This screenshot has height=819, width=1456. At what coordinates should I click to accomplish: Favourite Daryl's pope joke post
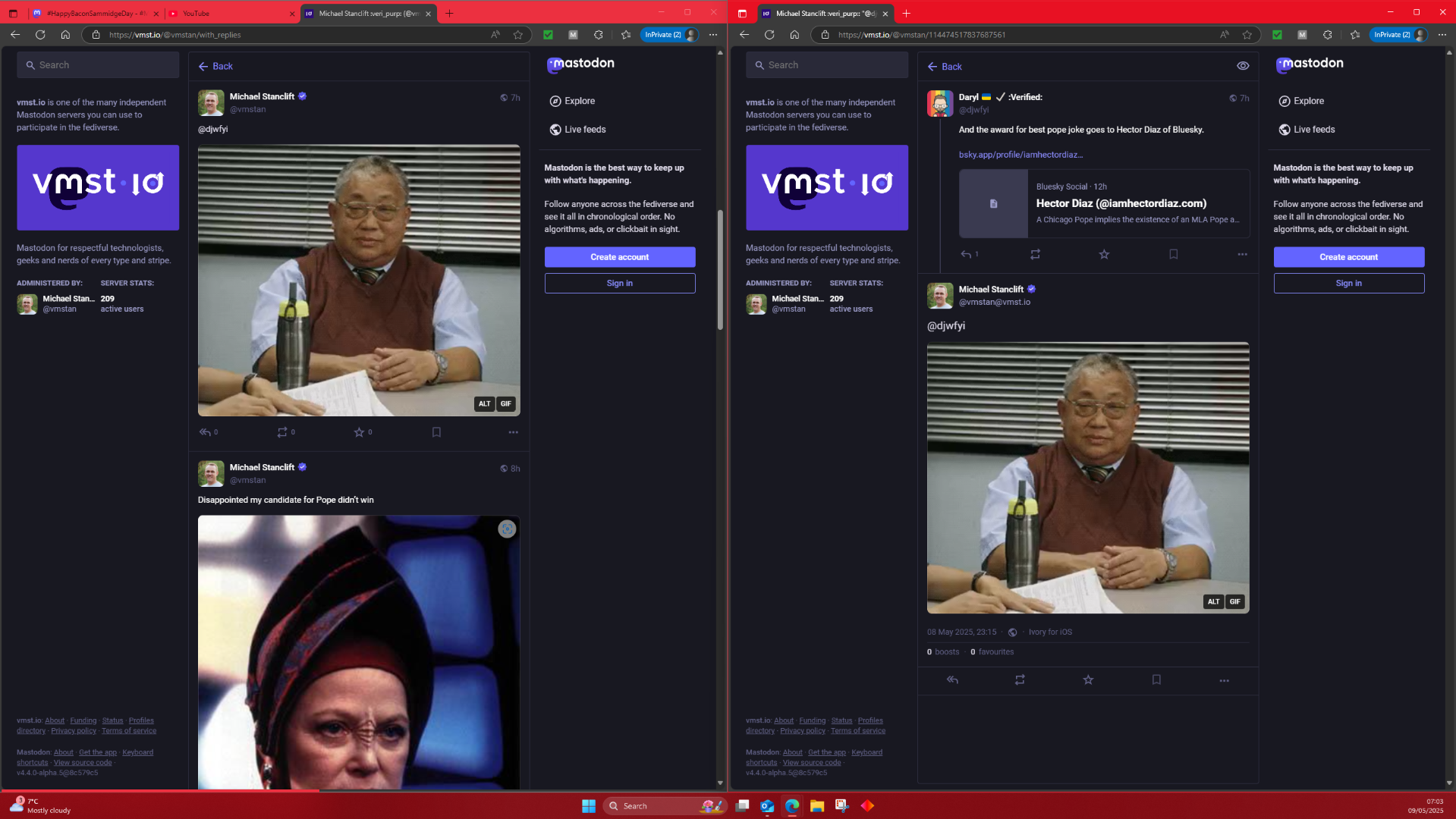1104,255
